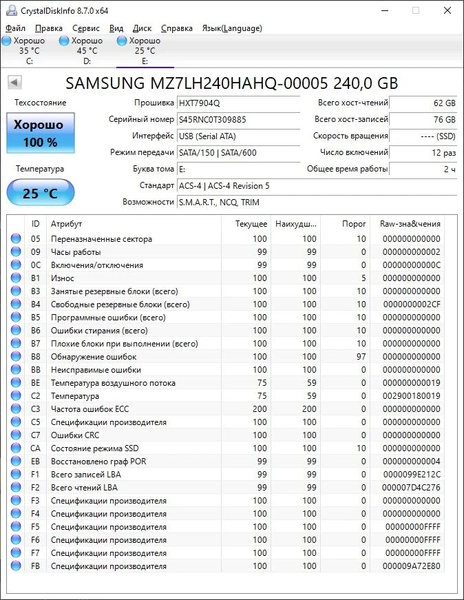Click the Raw-значения column header
This screenshot has width=464, height=600.
click(410, 224)
